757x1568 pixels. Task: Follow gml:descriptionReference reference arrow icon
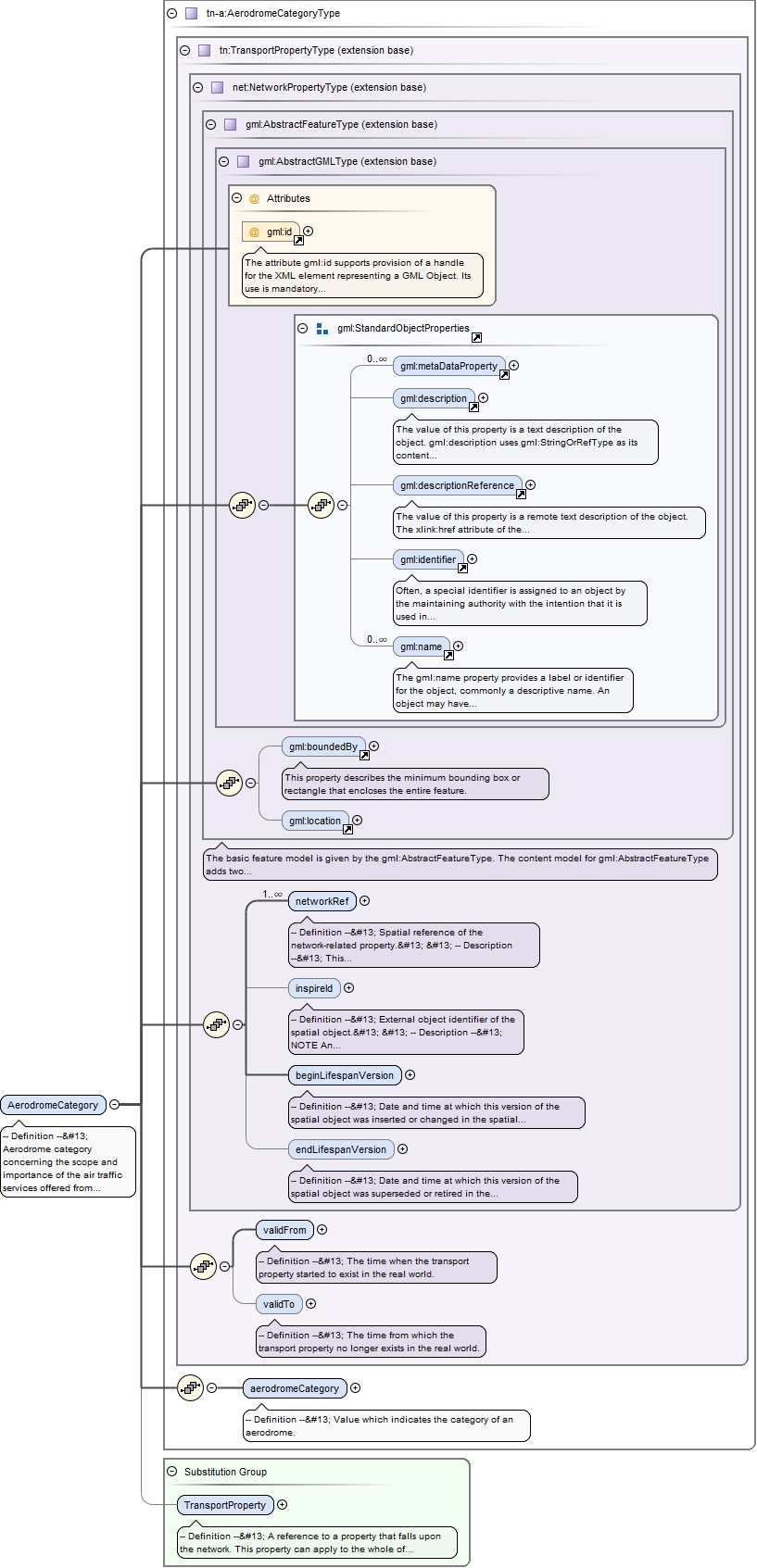coord(521,495)
